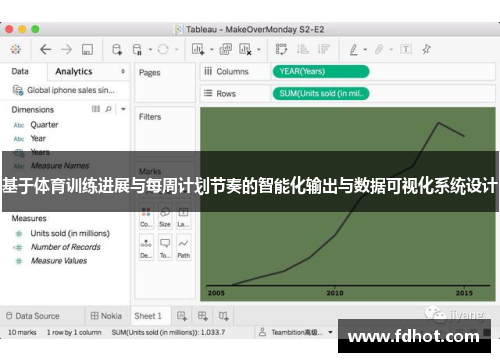The height and width of the screenshot is (362, 500).
Task: Click the highlight pen icon
Action: [353, 49]
